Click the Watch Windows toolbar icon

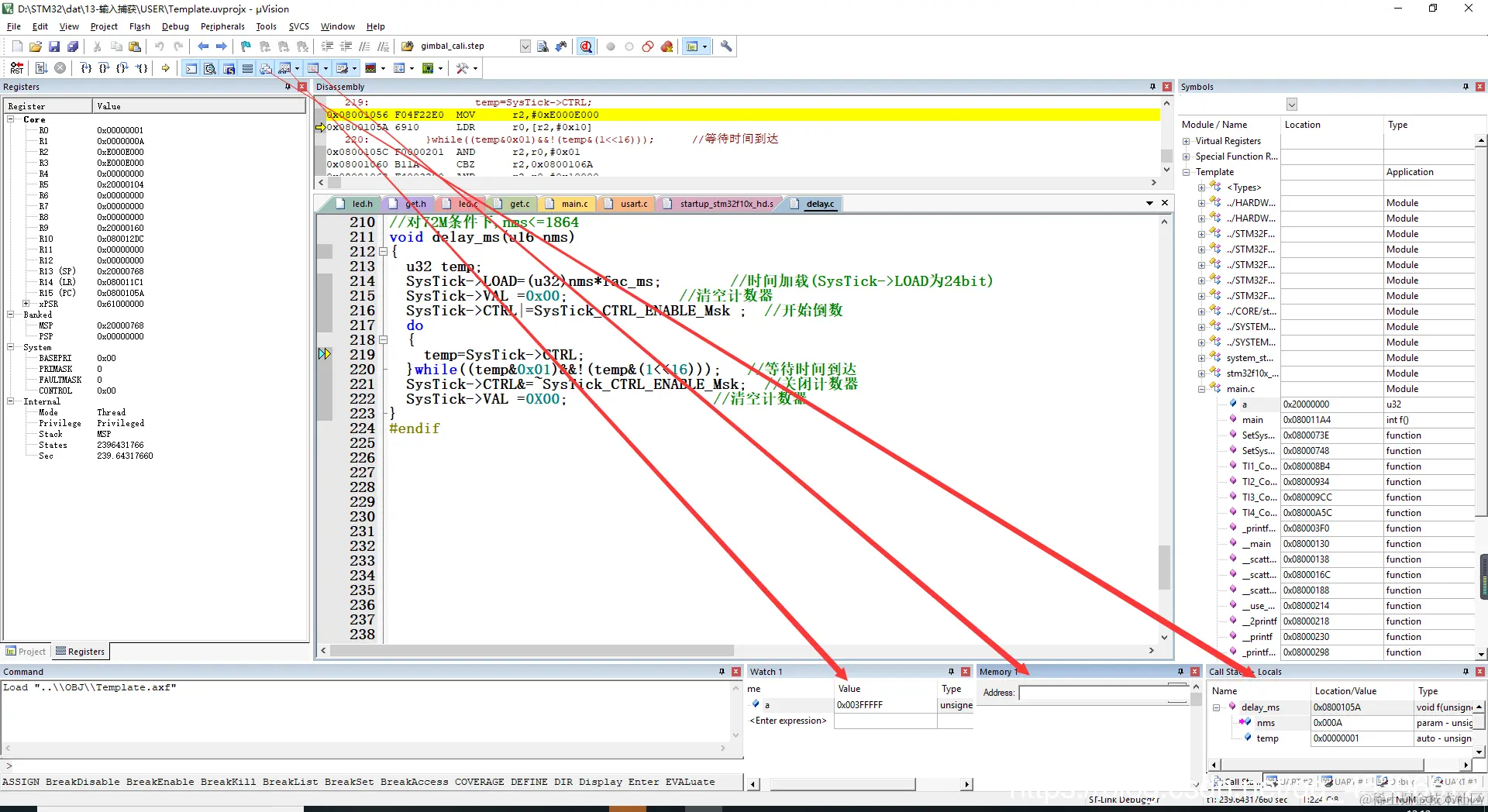tap(284, 68)
